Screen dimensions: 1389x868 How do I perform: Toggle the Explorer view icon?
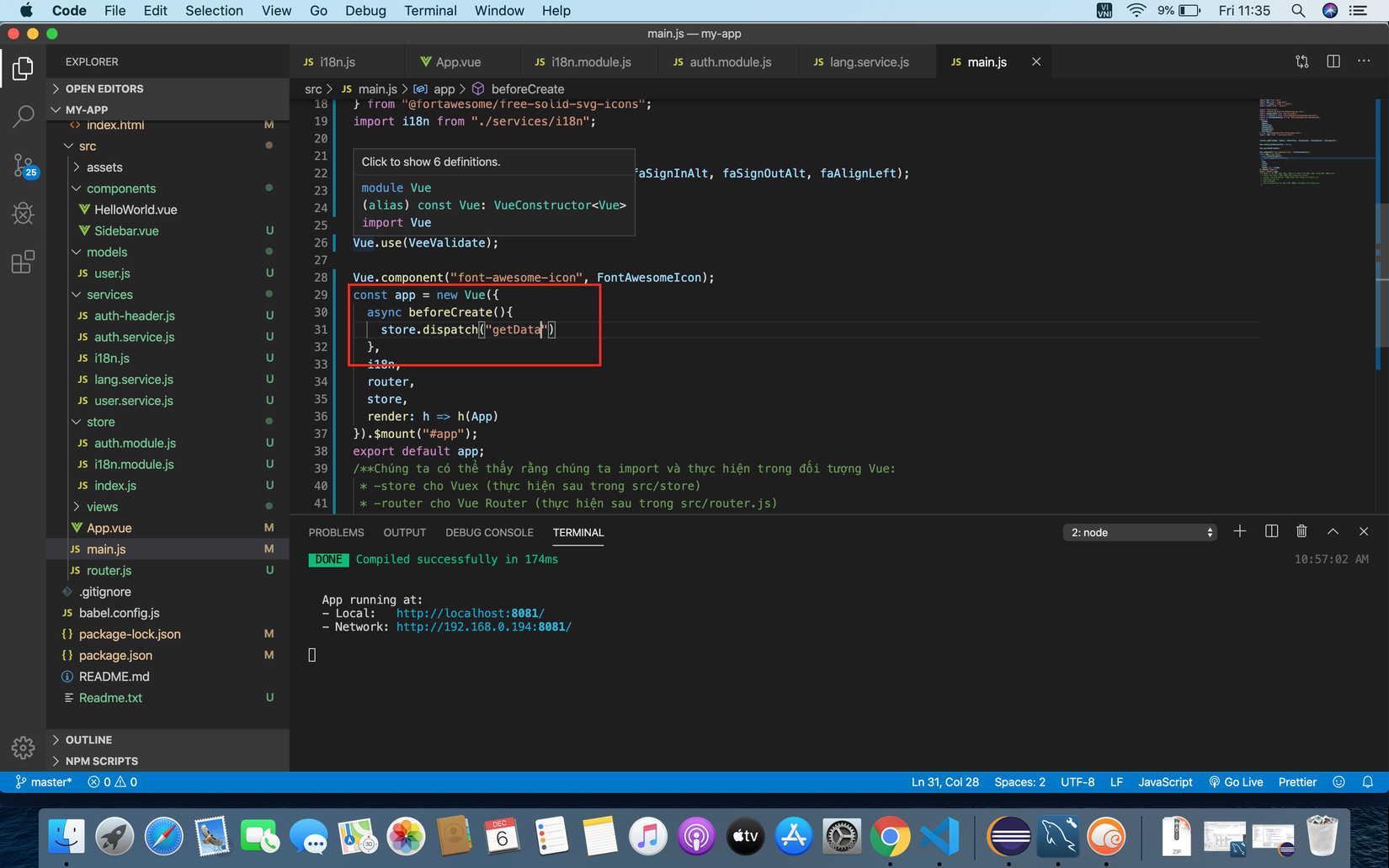[23, 68]
